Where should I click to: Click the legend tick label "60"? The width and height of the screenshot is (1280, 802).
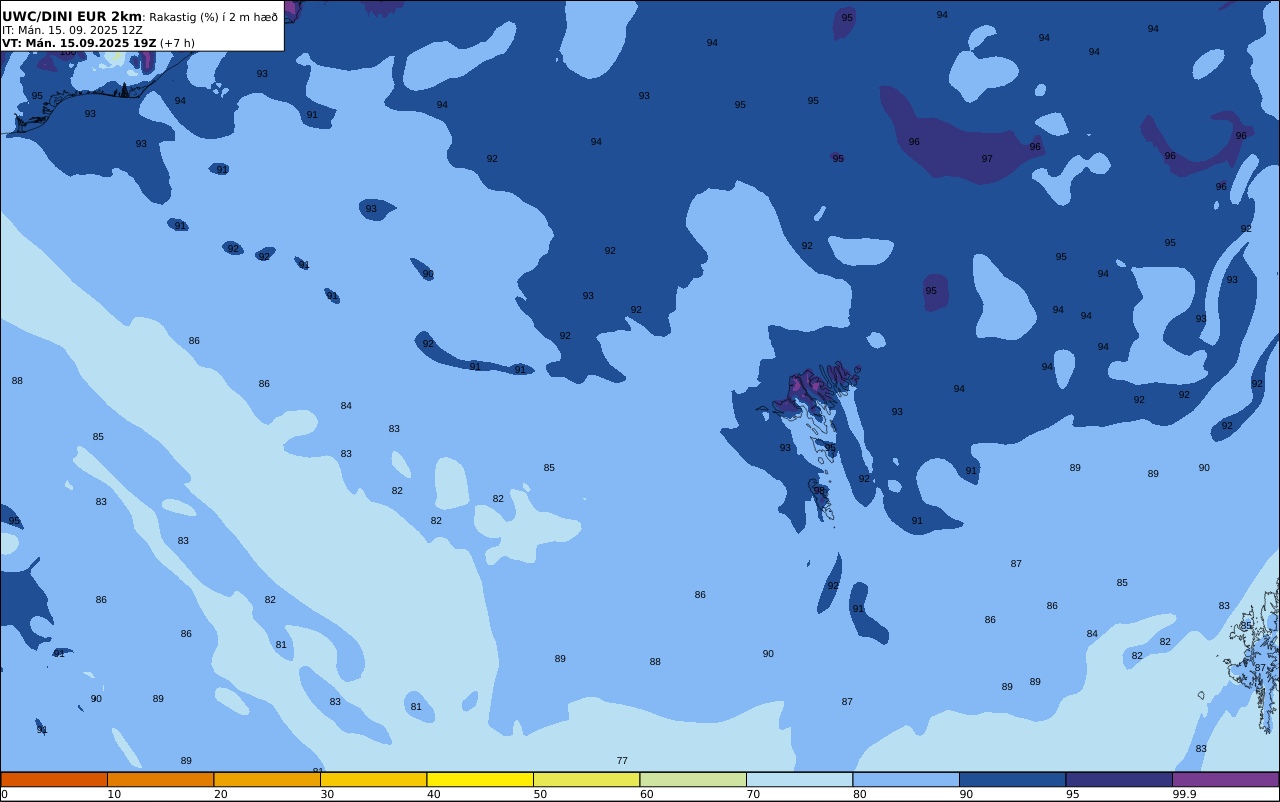(646, 794)
